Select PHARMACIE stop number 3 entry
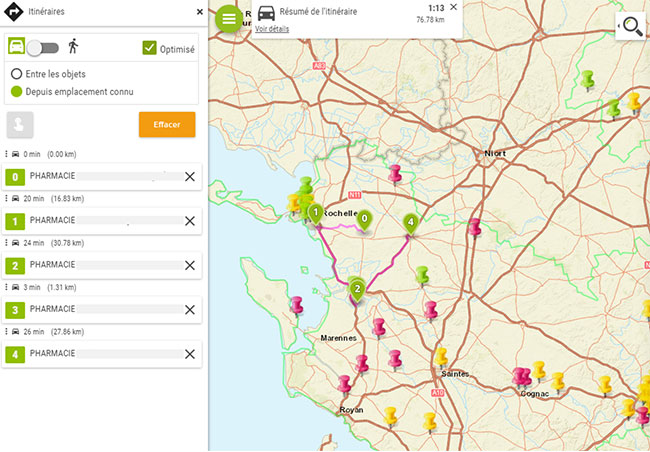The height and width of the screenshot is (452, 650). tap(100, 309)
